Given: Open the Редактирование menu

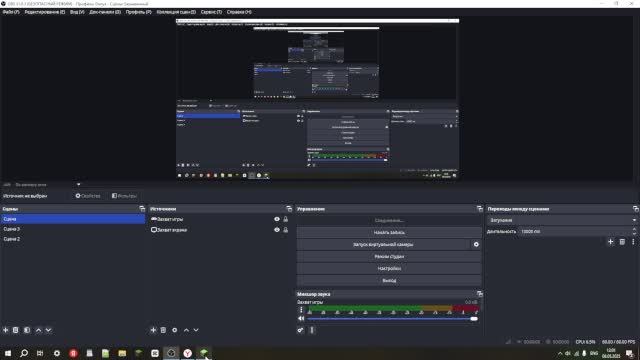Looking at the screenshot, I should pyautogui.click(x=44, y=12).
